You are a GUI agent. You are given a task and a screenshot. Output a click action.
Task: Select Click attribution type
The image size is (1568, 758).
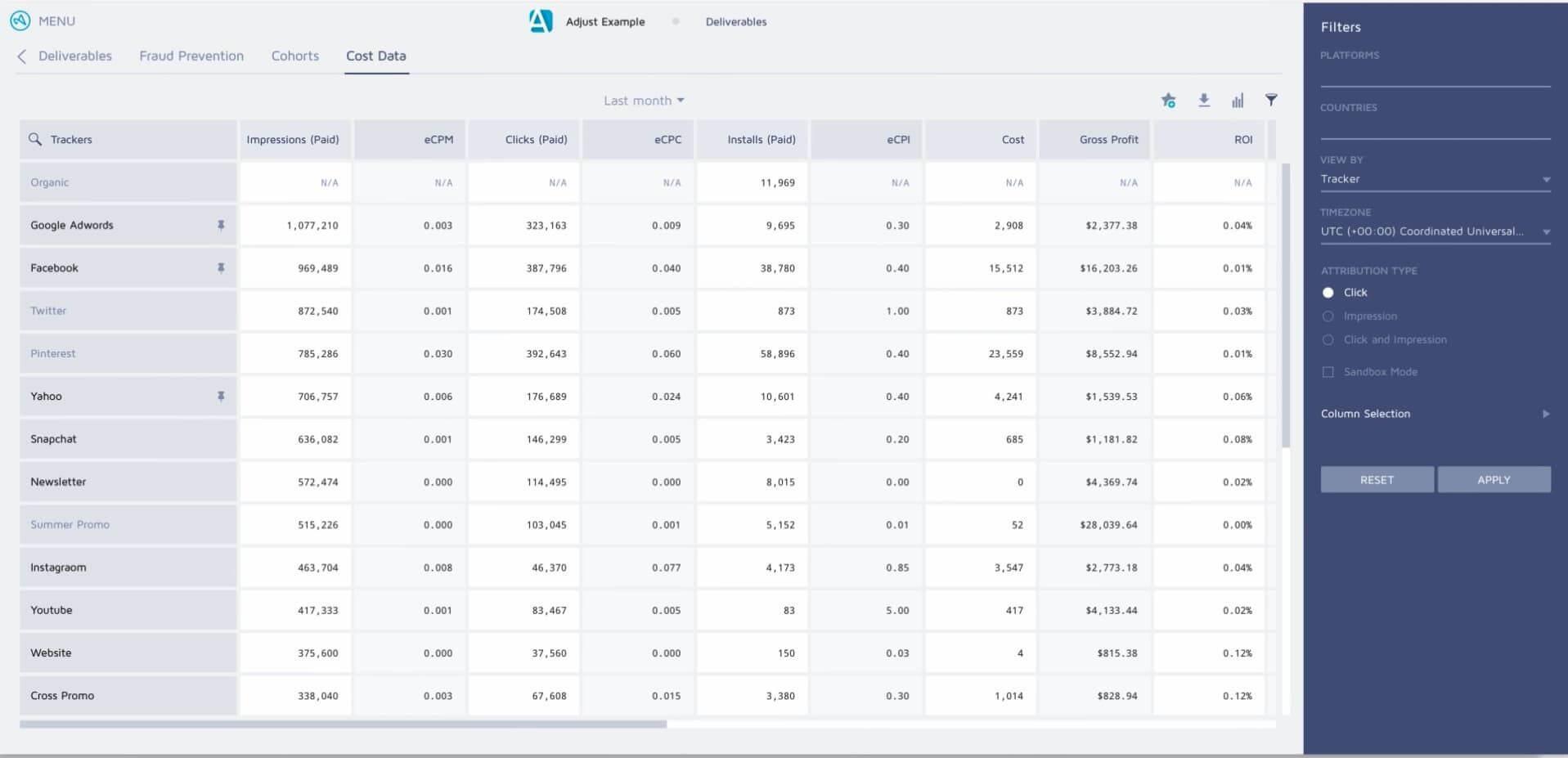1328,292
